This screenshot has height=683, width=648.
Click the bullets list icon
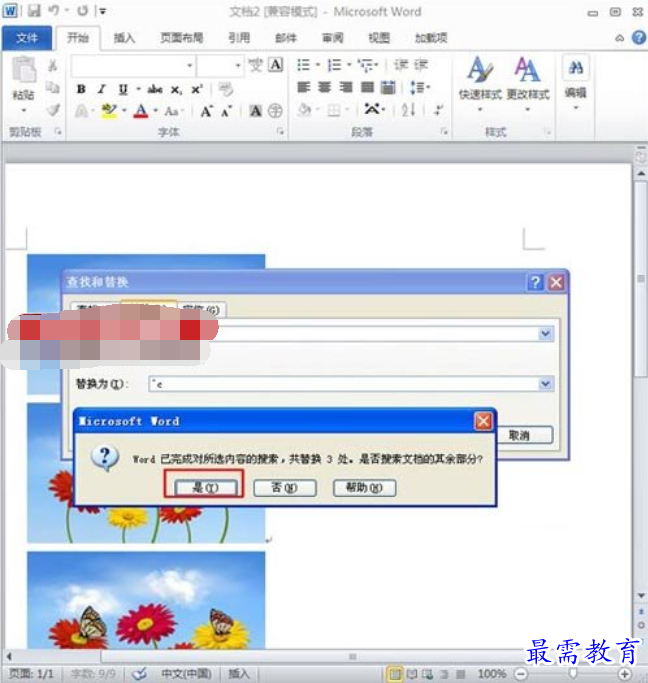[x=304, y=65]
